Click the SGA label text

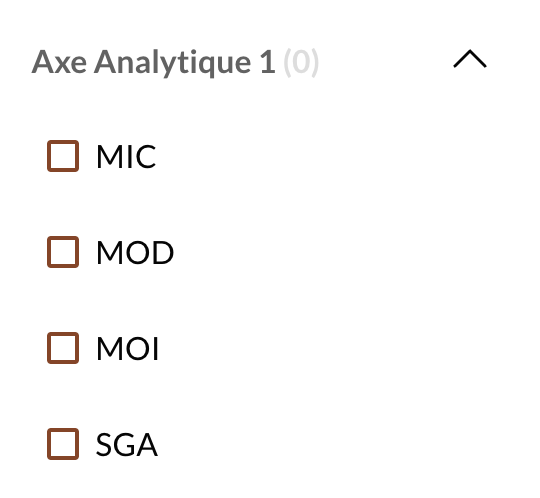(x=127, y=445)
